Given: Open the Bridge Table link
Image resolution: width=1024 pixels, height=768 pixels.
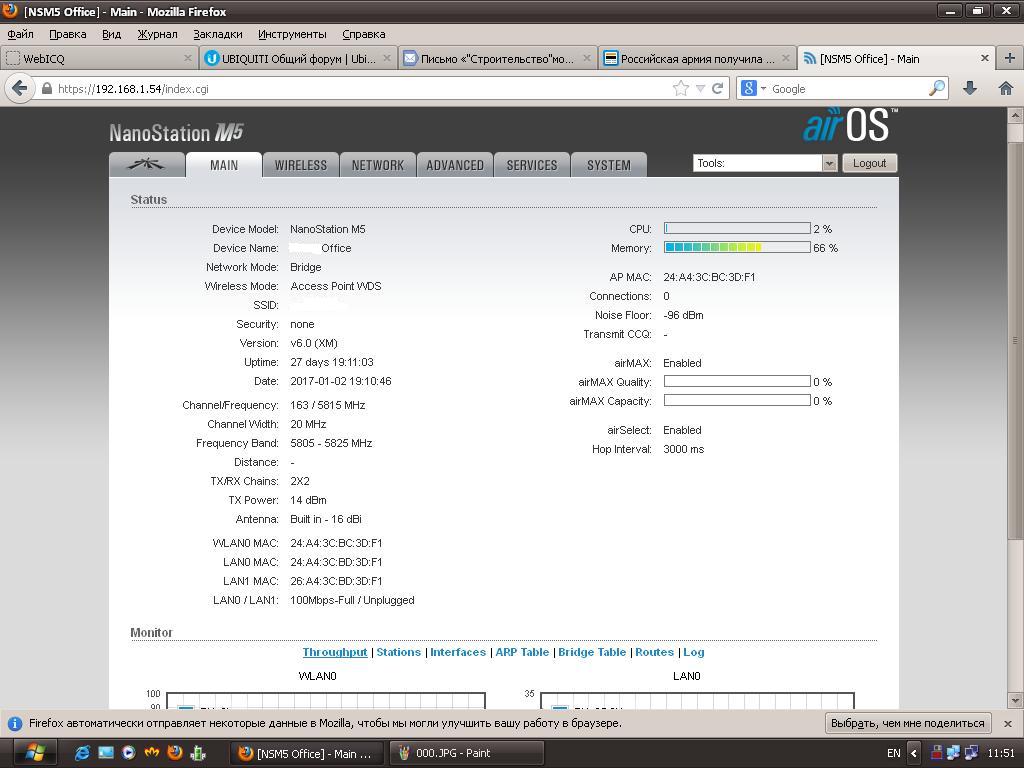Looking at the screenshot, I should coord(592,652).
